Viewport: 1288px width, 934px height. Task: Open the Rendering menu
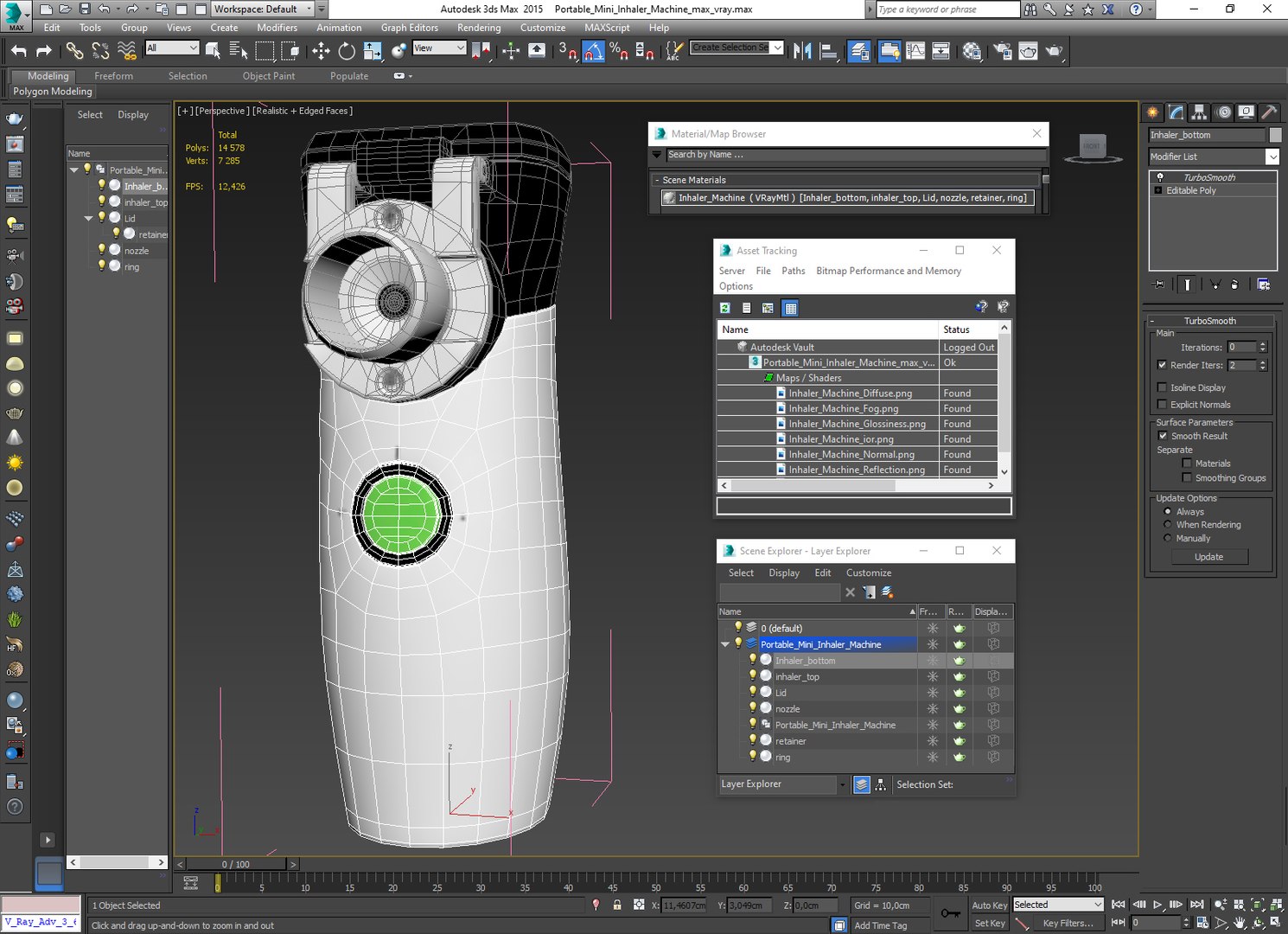point(479,28)
